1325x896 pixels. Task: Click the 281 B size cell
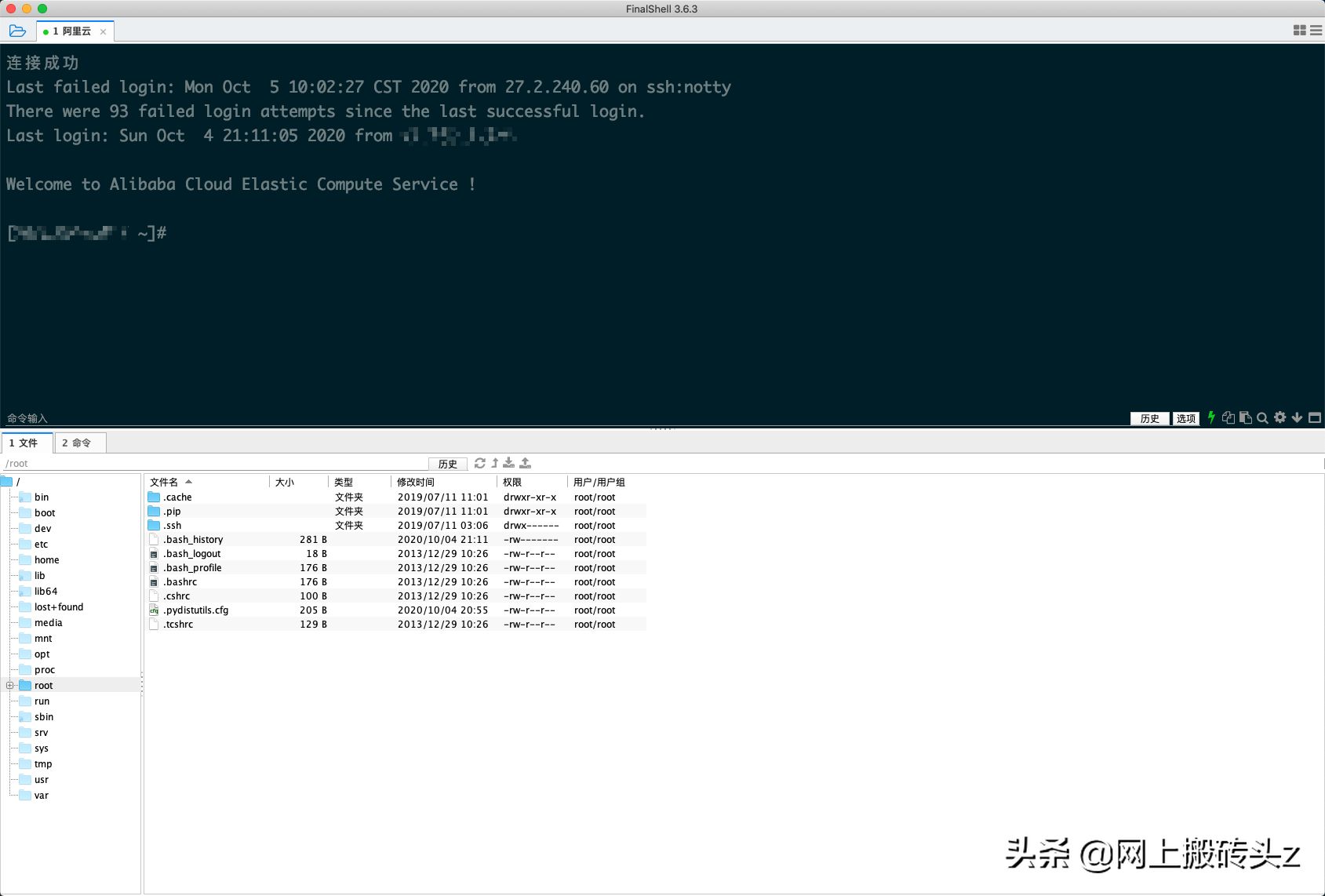tap(313, 539)
